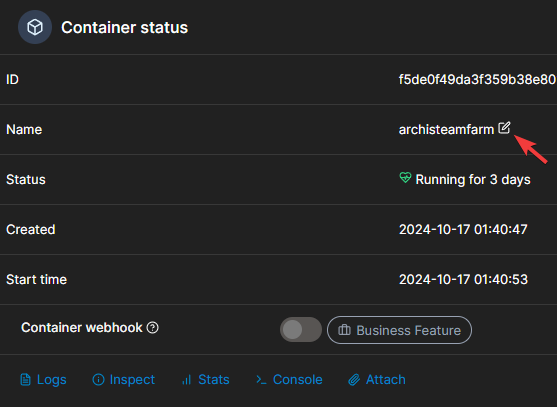The image size is (557, 407).
Task: Click the created time 2024-10-17 01:40:47
Action: coord(463,229)
